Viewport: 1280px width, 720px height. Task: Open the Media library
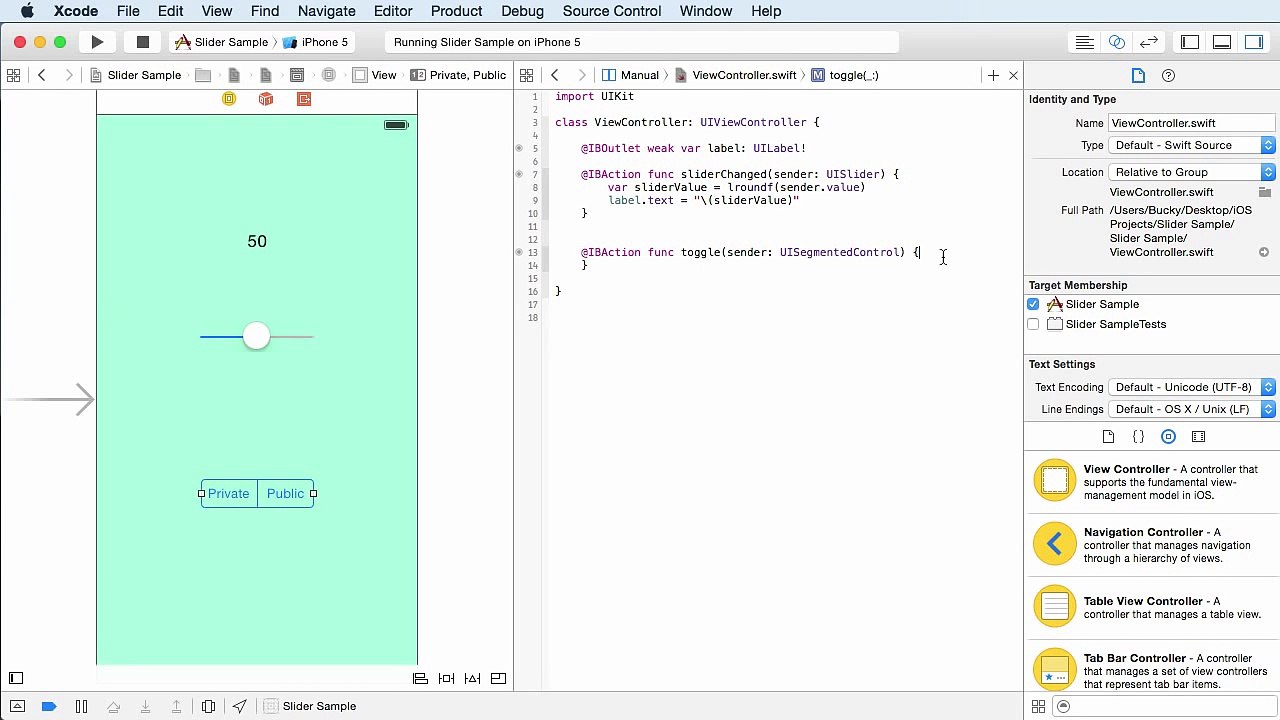[x=1198, y=437]
